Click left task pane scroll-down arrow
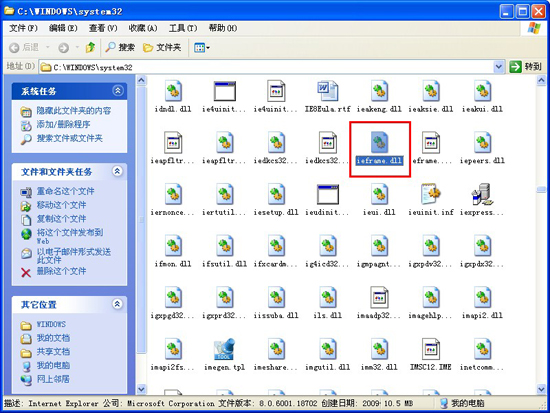Viewport: 550px width, 413px height. tap(141, 389)
